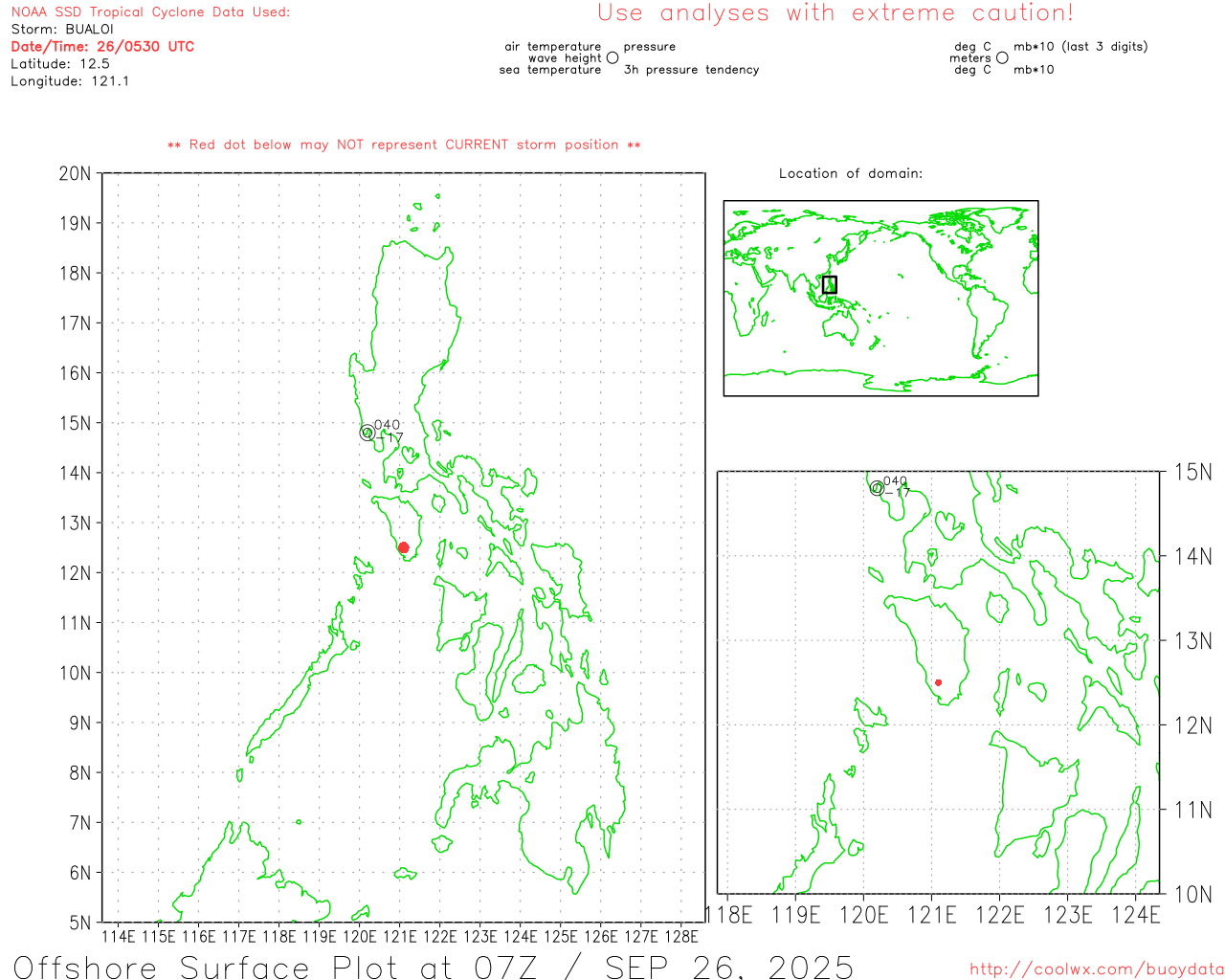Screen dimensions: 1225x980
Task: Click the "Location of domain:" label
Action: pyautogui.click(x=850, y=173)
